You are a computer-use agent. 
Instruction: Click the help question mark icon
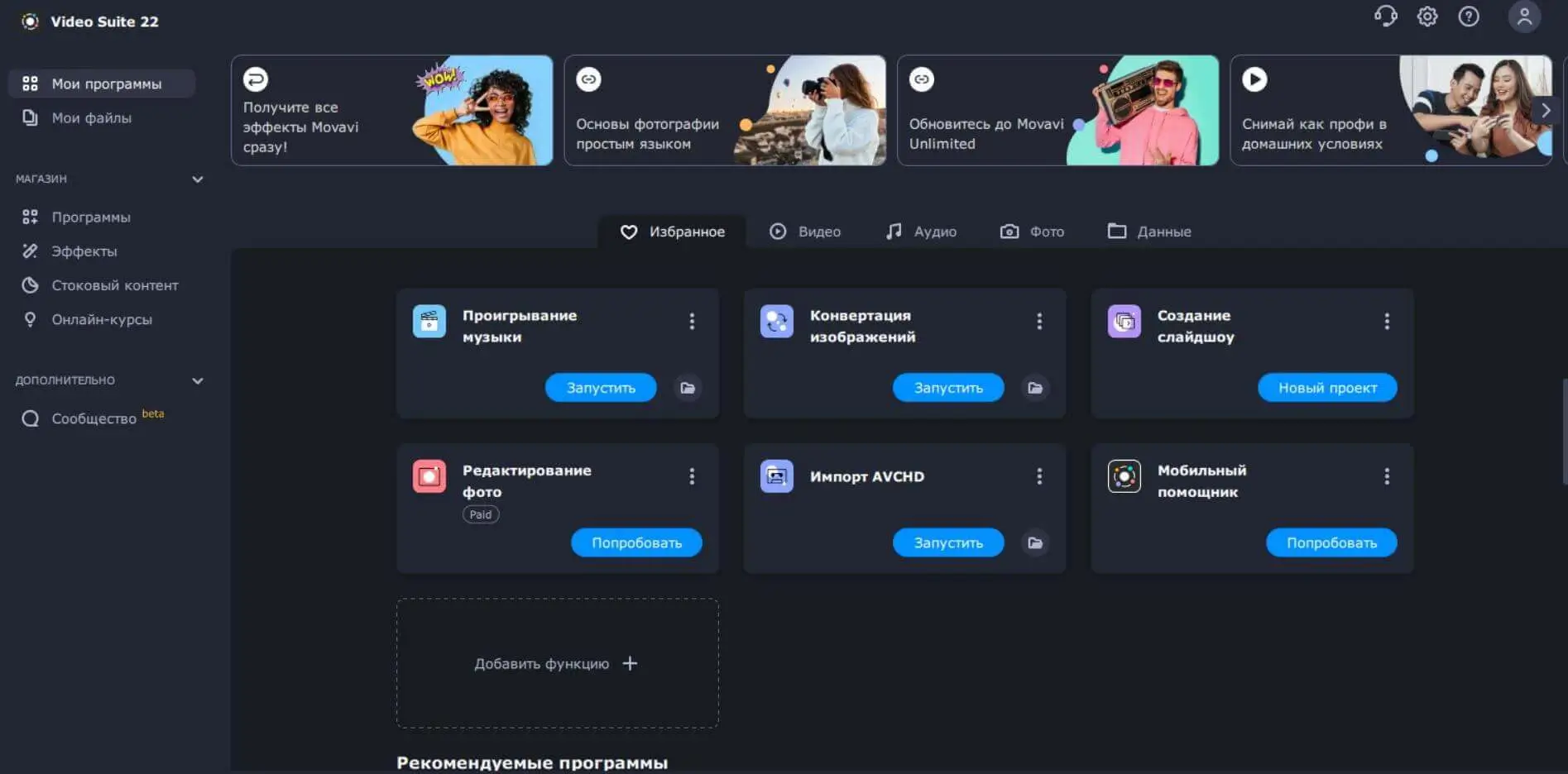[x=1469, y=17]
